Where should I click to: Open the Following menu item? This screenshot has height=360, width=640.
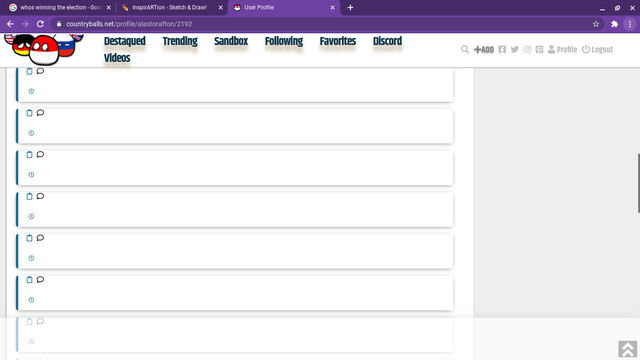(x=284, y=41)
